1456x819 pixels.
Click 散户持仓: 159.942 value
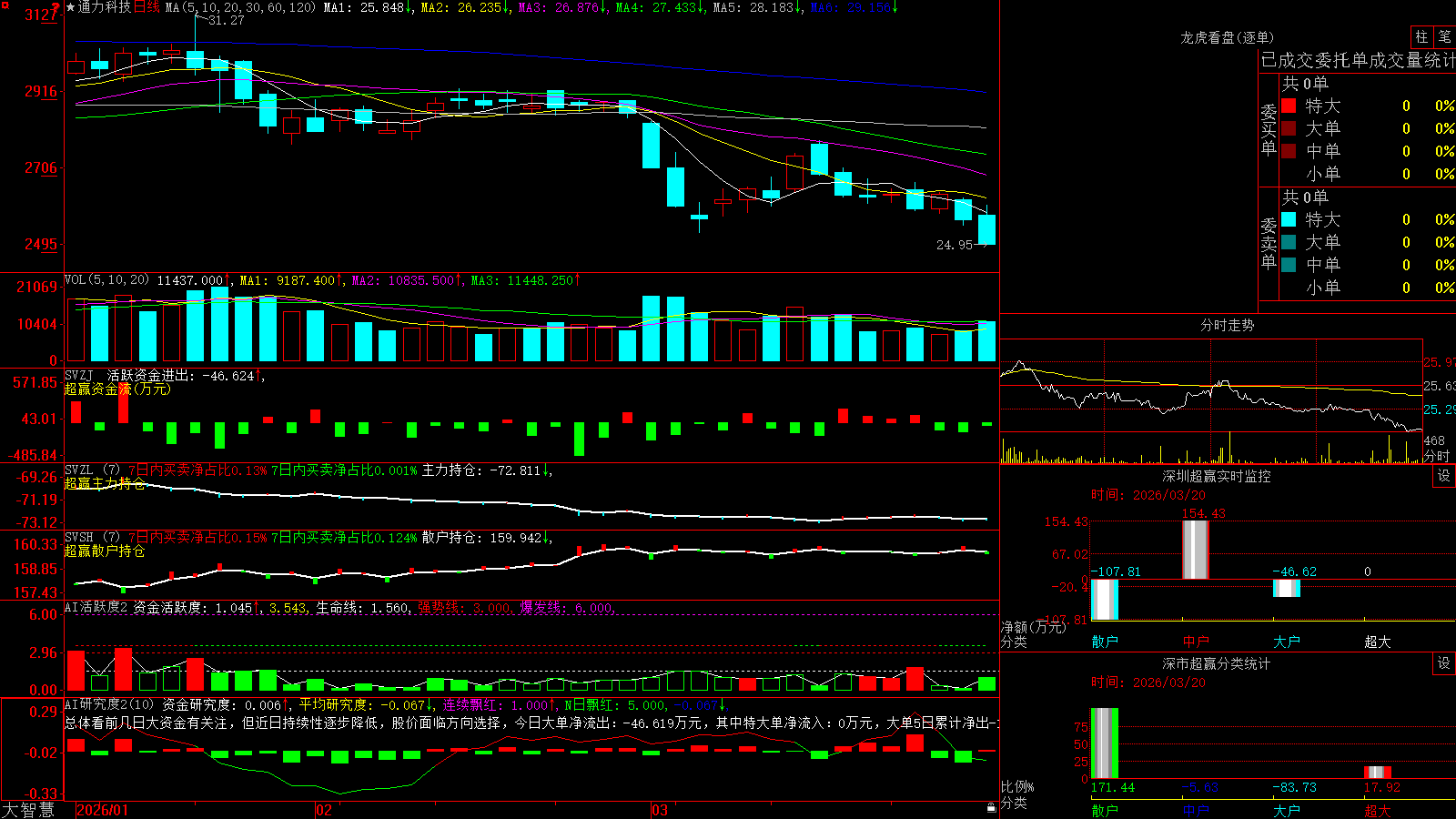pos(485,538)
